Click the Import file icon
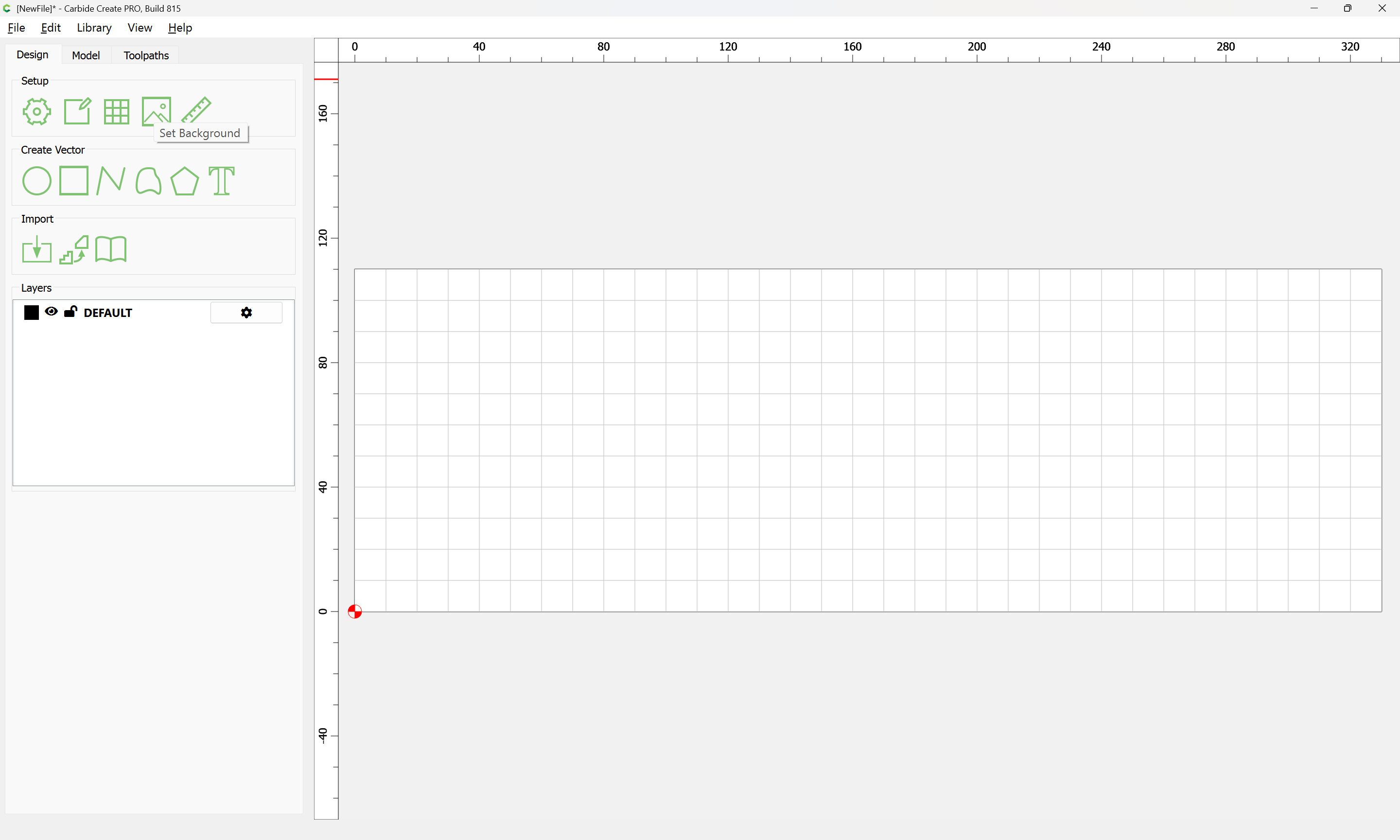The width and height of the screenshot is (1400, 840). (x=37, y=249)
